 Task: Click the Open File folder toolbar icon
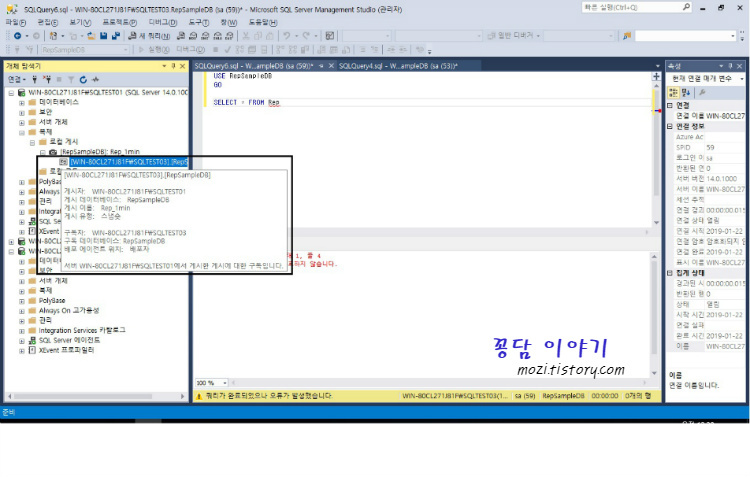(91, 36)
